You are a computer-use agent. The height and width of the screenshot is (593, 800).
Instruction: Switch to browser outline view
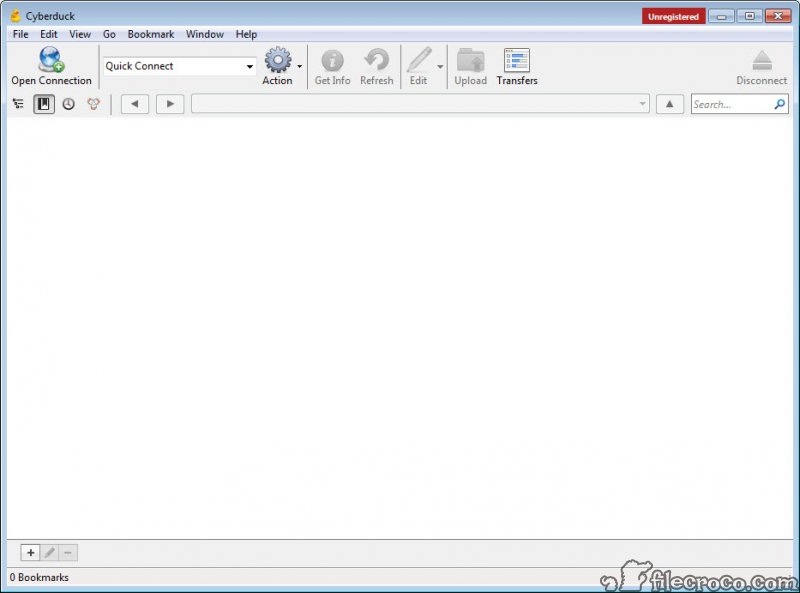pyautogui.click(x=18, y=104)
